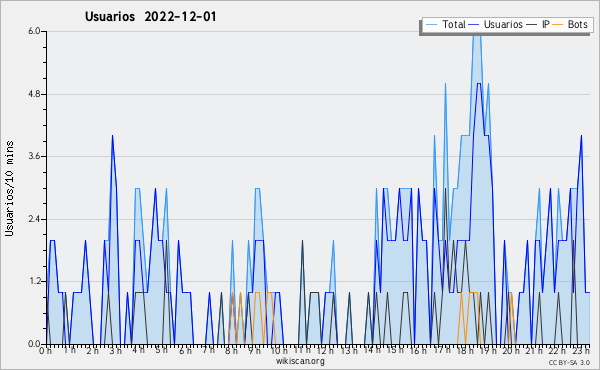Click the dark blue Usuarios legend line

pyautogui.click(x=474, y=25)
